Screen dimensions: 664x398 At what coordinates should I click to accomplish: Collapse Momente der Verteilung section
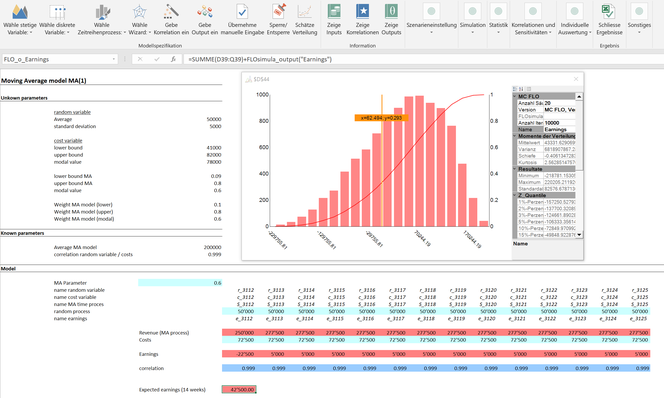click(x=515, y=136)
